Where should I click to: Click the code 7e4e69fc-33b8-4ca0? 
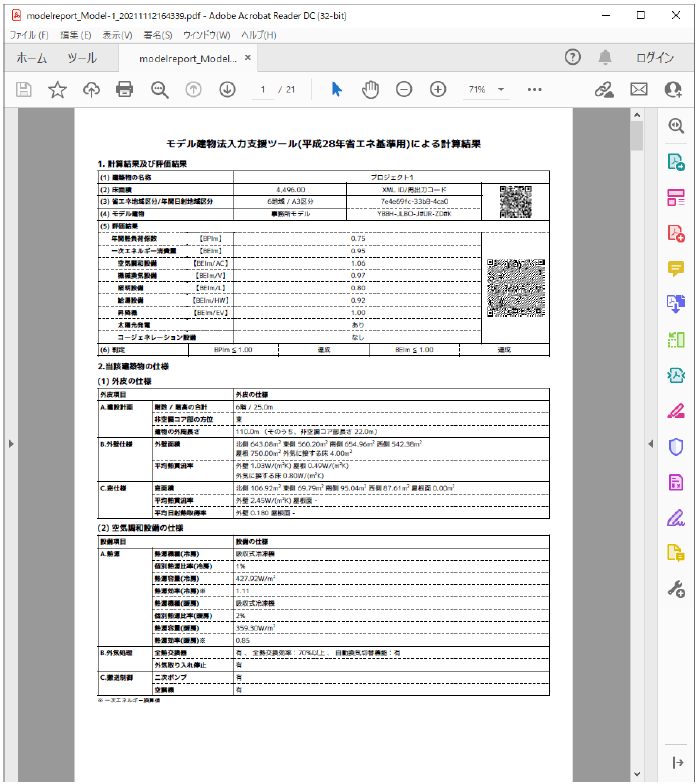(x=414, y=202)
